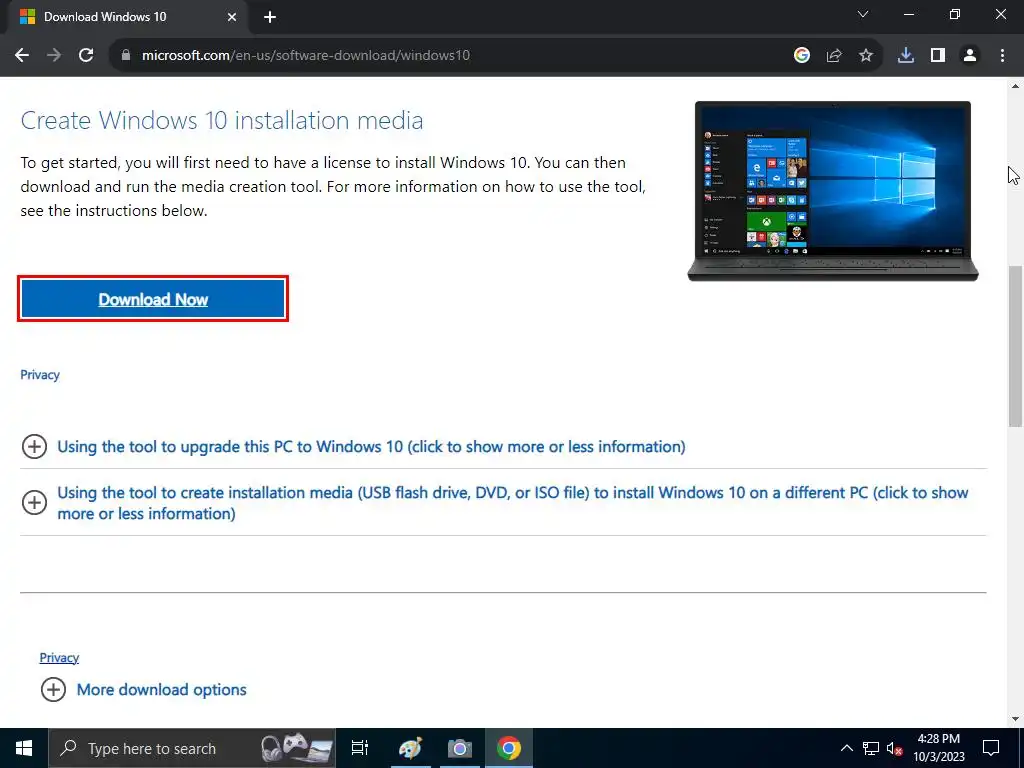The height and width of the screenshot is (768, 1024).
Task: Open the Privacy link under Download Now
Action: [x=40, y=375]
